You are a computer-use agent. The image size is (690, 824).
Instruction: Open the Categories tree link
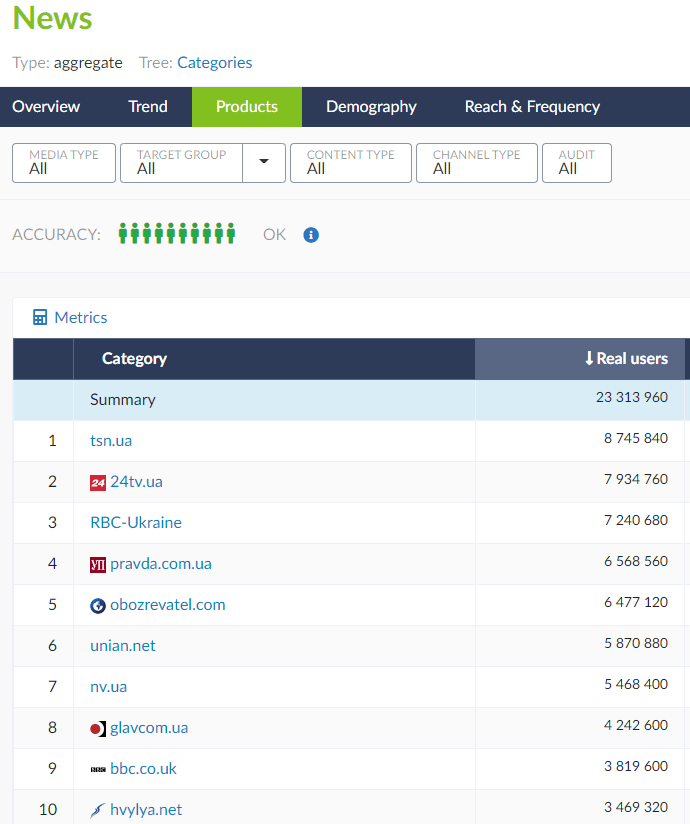(x=214, y=63)
